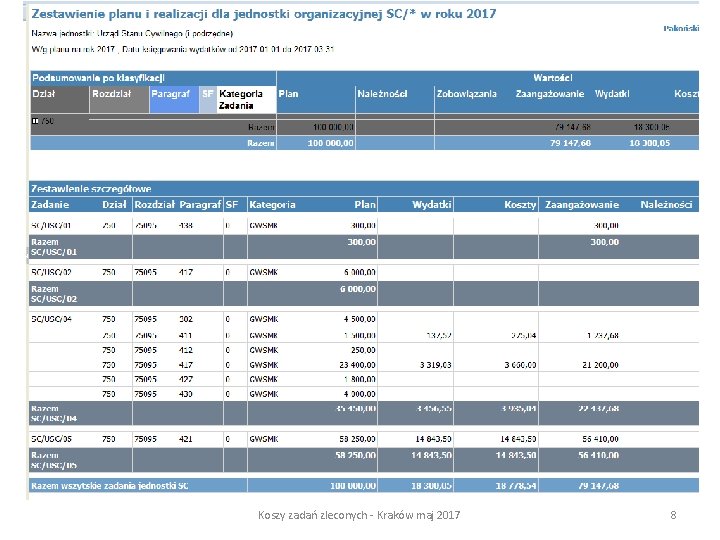Click grand total plan 100 000,00 in bottom row

[x=353, y=486]
